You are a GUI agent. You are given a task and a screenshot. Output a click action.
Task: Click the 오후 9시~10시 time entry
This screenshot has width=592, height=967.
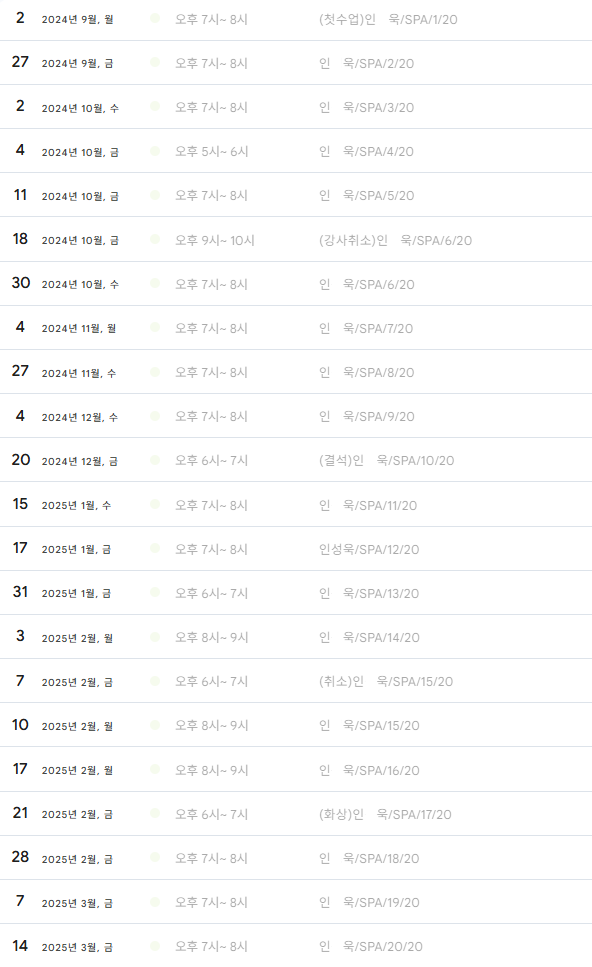215,241
